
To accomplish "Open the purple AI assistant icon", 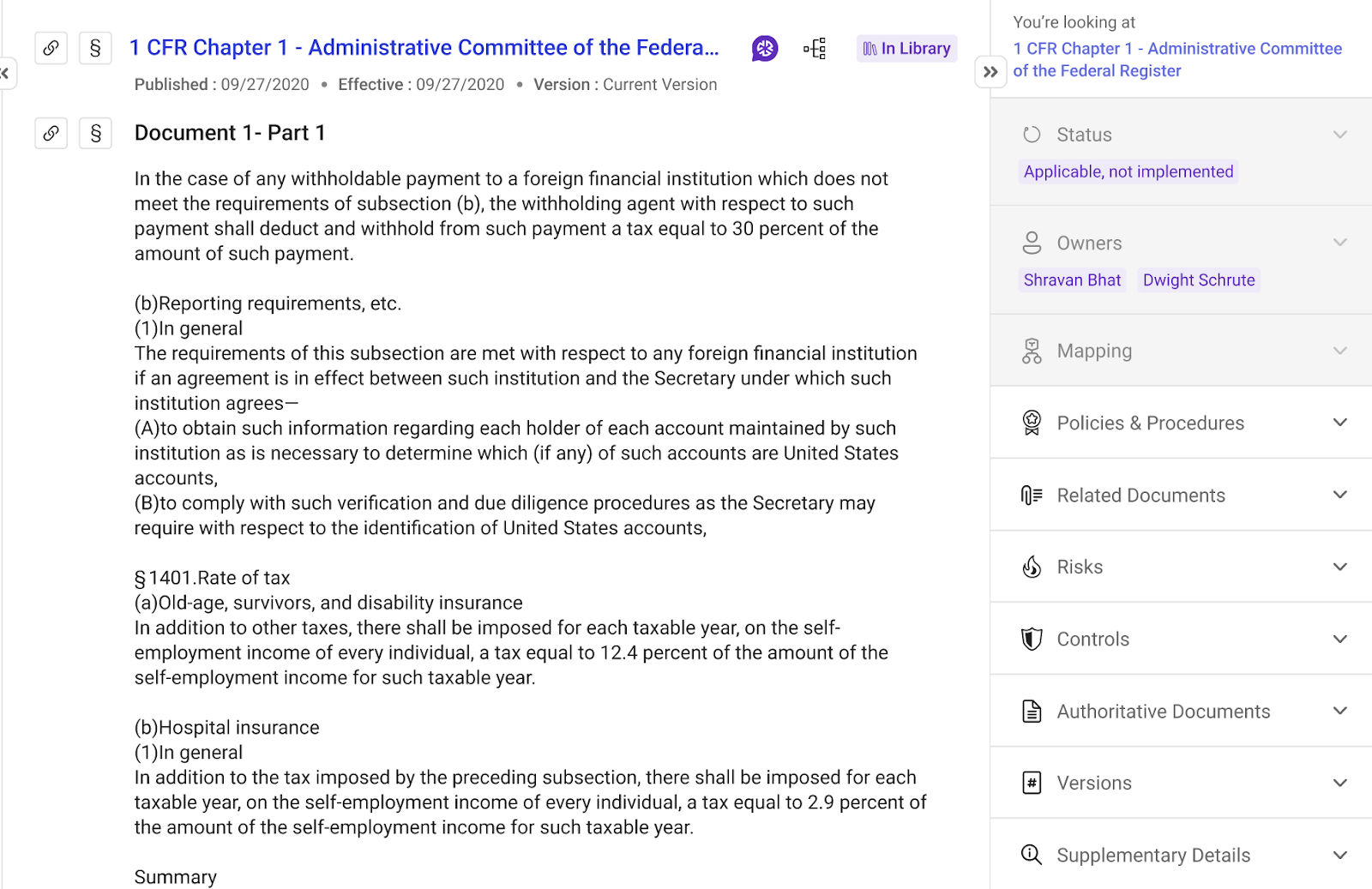I will click(765, 48).
